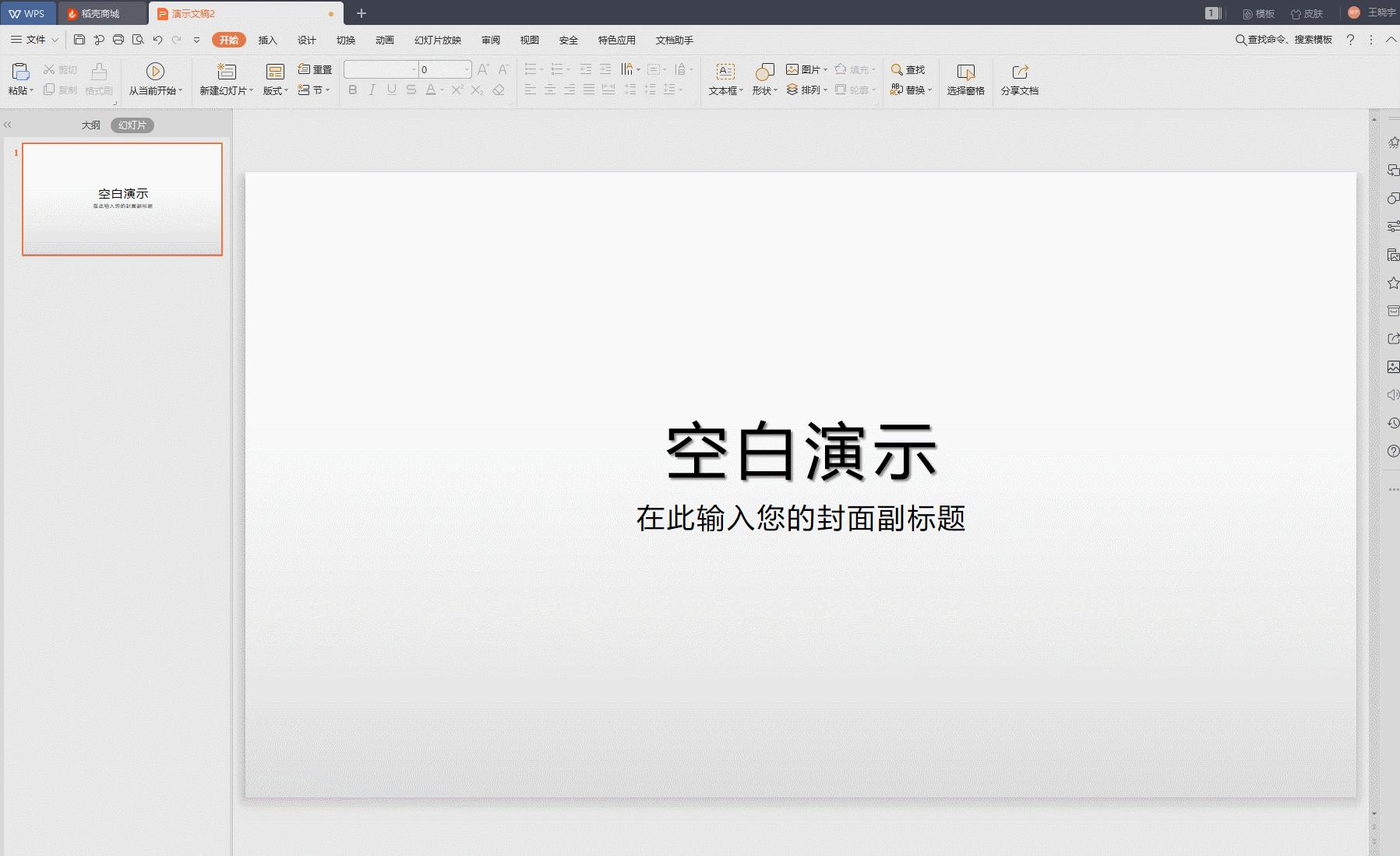The width and height of the screenshot is (1400, 856).
Task: Toggle Bold text formatting
Action: (353, 90)
